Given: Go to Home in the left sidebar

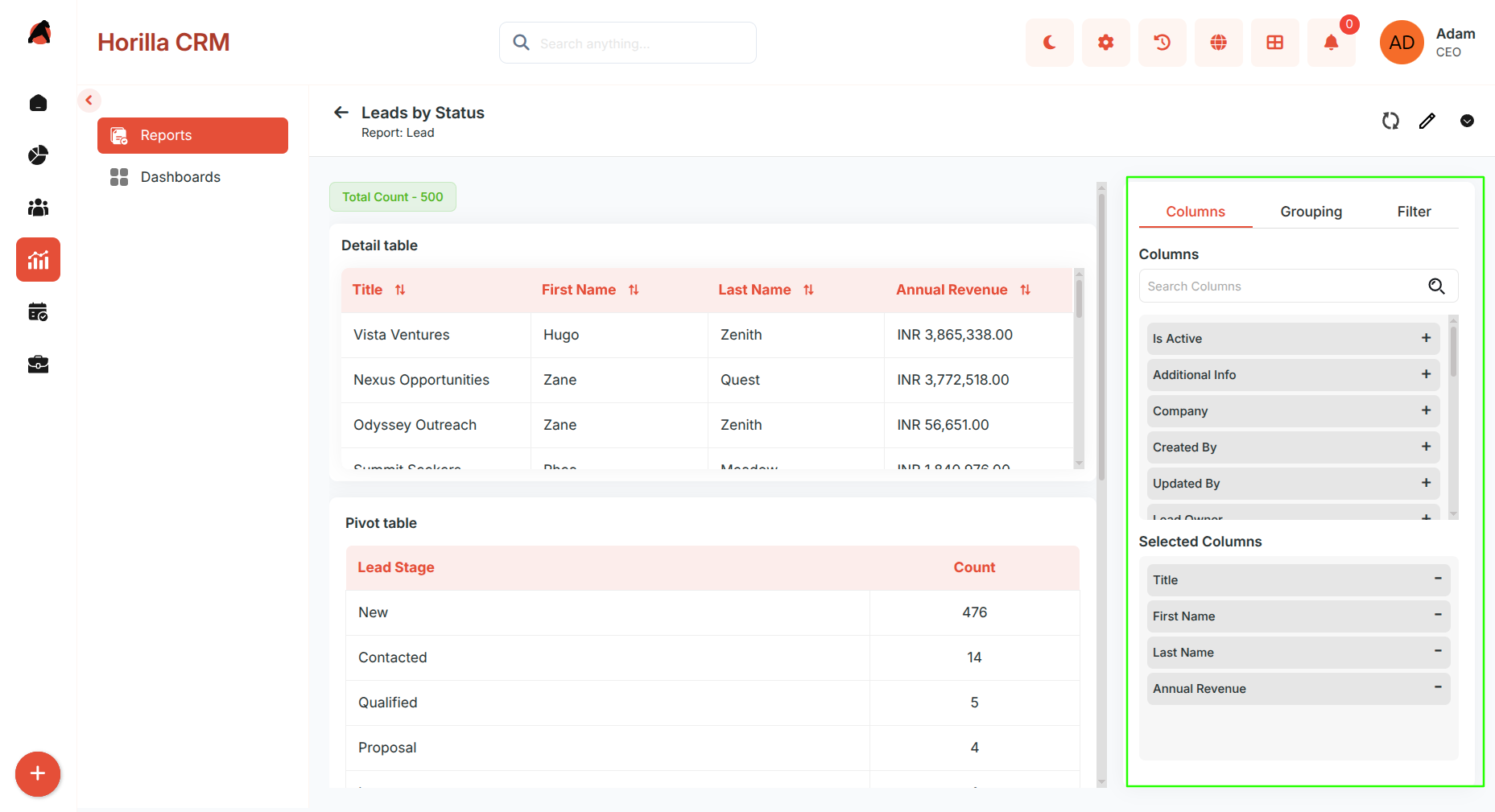Looking at the screenshot, I should 38,103.
